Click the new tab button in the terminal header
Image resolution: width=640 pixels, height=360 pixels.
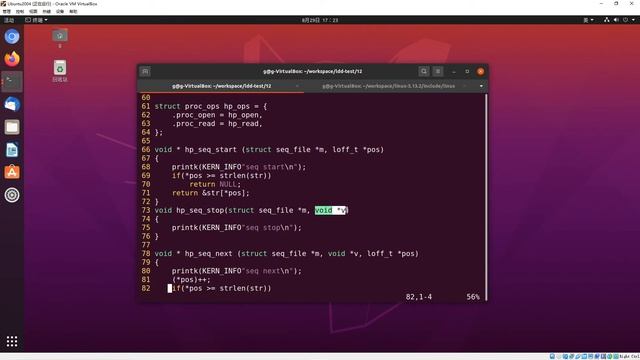click(x=145, y=71)
